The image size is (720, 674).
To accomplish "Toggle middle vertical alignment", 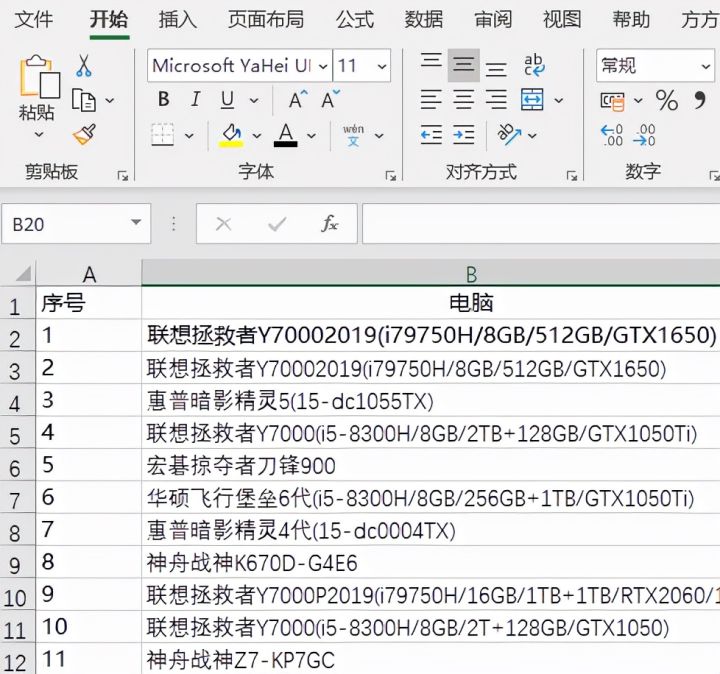I will 464,65.
